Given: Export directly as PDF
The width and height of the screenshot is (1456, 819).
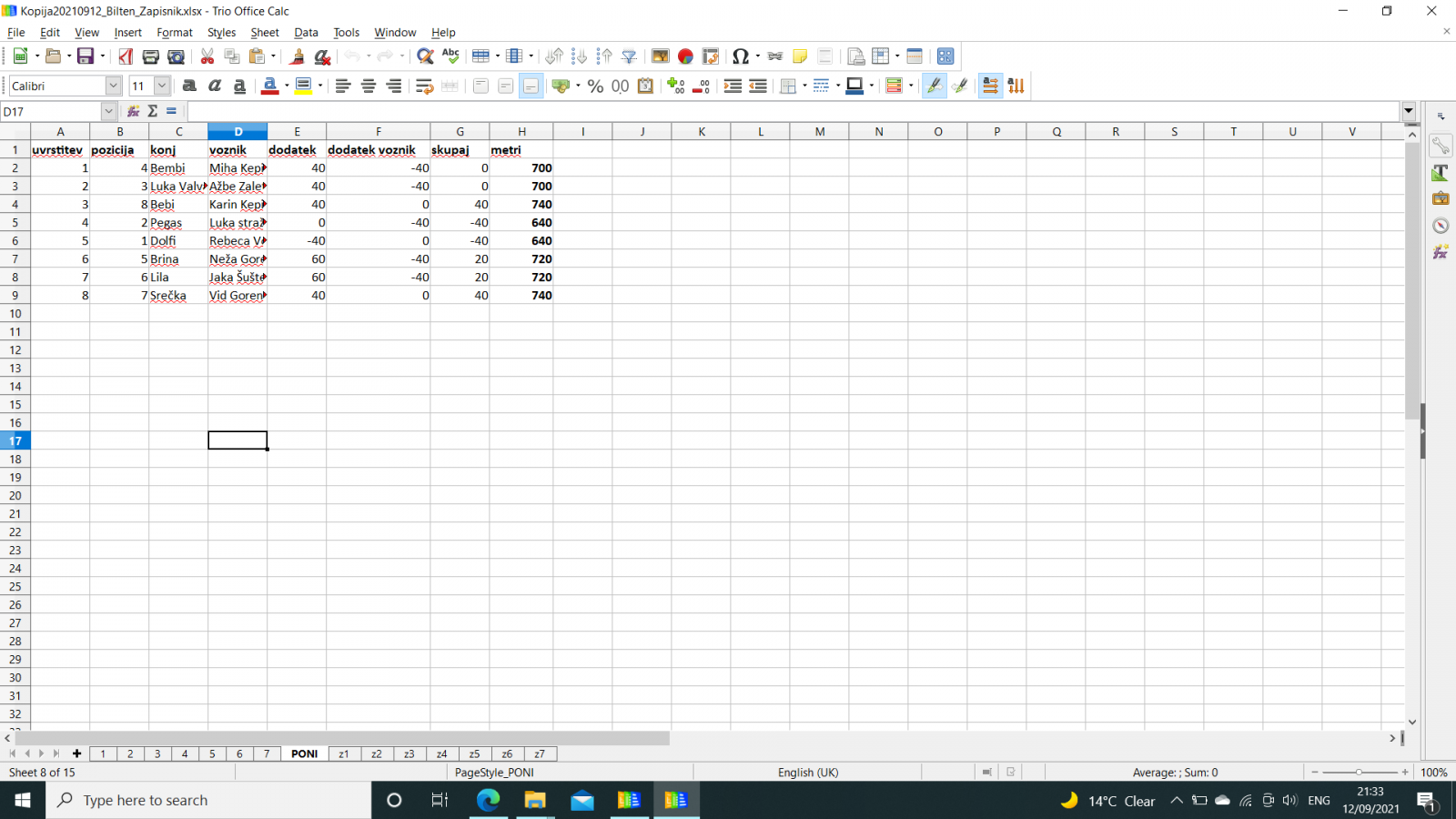Looking at the screenshot, I should click(126, 56).
